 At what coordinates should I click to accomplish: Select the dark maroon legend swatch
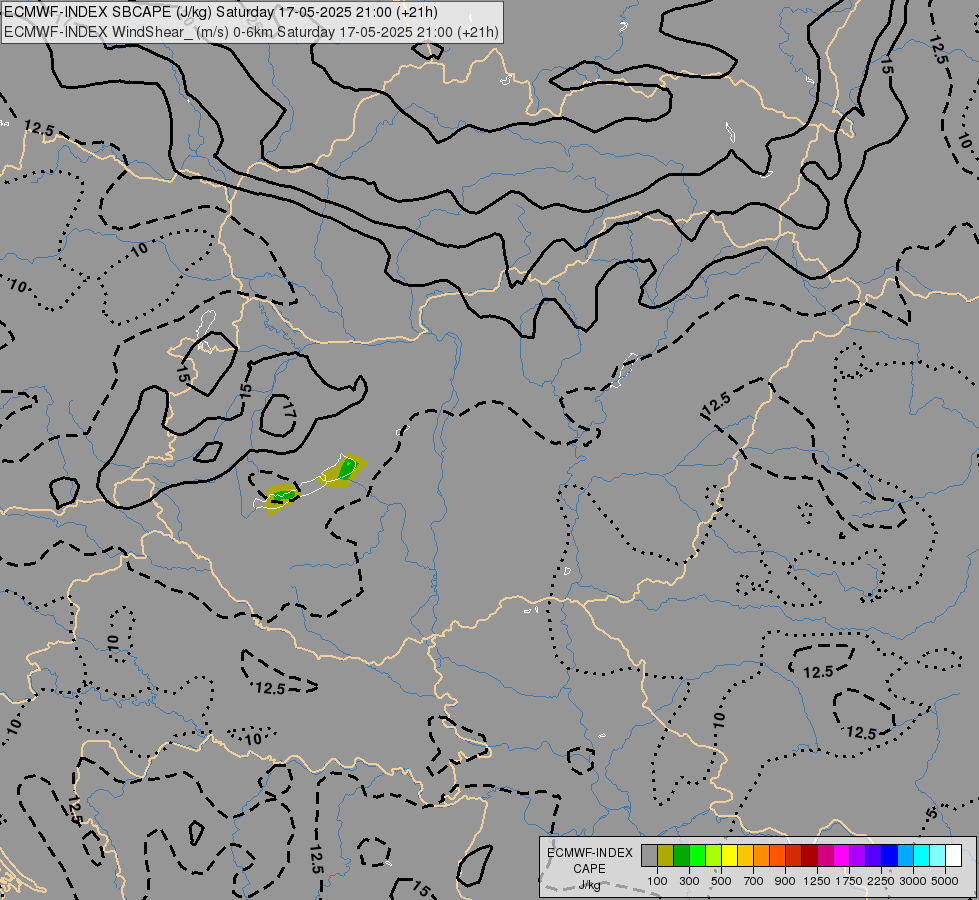coord(810,856)
